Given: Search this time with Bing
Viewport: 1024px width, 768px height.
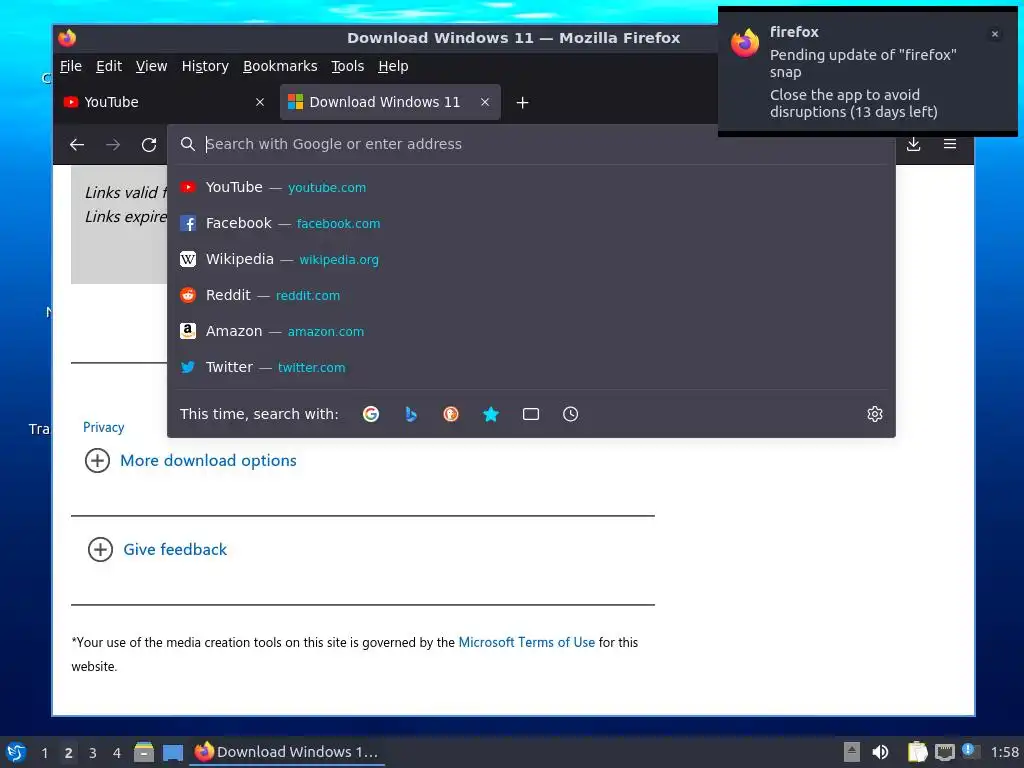Looking at the screenshot, I should click(411, 414).
